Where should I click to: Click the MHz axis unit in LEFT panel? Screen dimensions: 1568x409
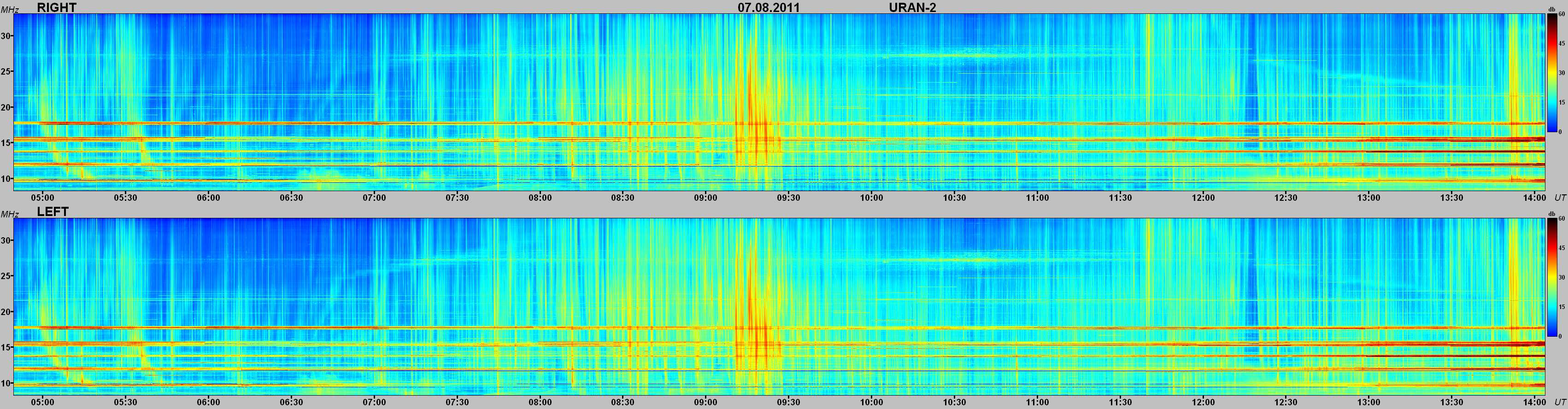[x=9, y=214]
